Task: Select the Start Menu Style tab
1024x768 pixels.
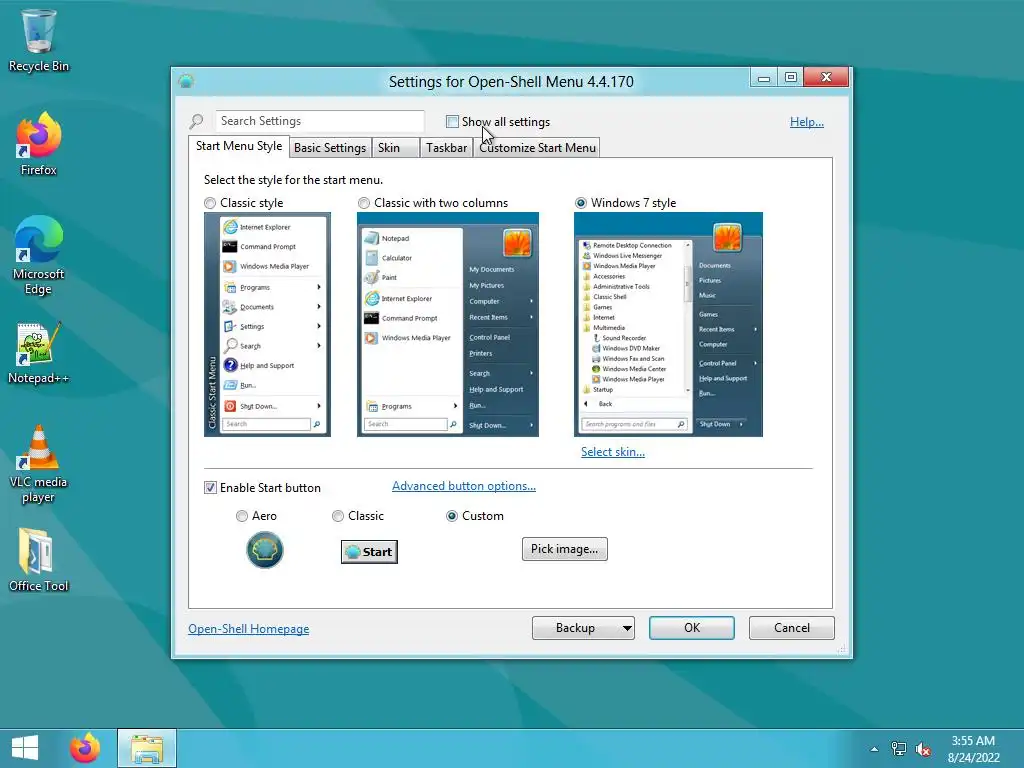Action: click(x=239, y=146)
